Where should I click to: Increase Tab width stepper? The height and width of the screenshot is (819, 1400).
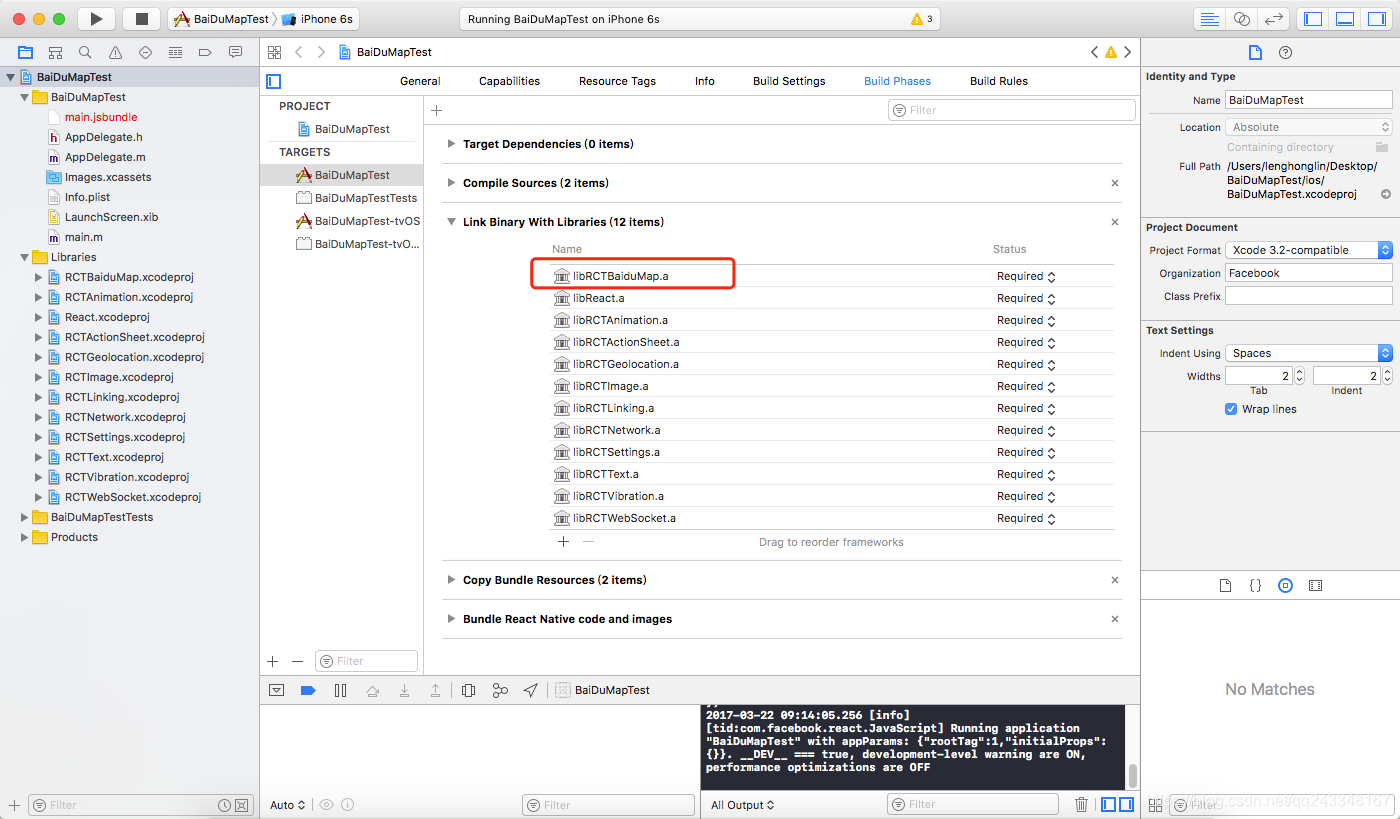coord(1299,372)
